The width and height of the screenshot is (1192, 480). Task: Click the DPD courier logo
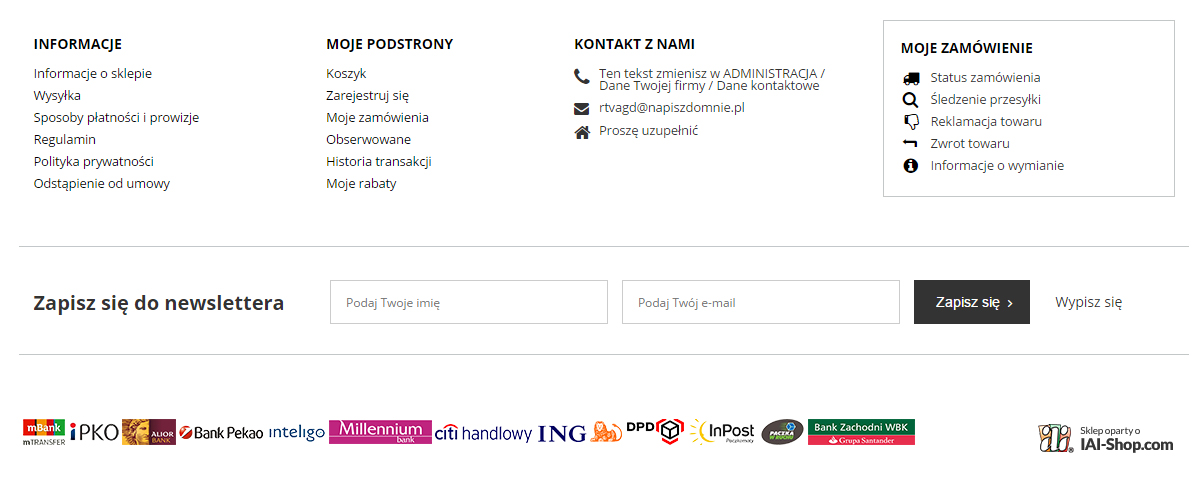(654, 431)
